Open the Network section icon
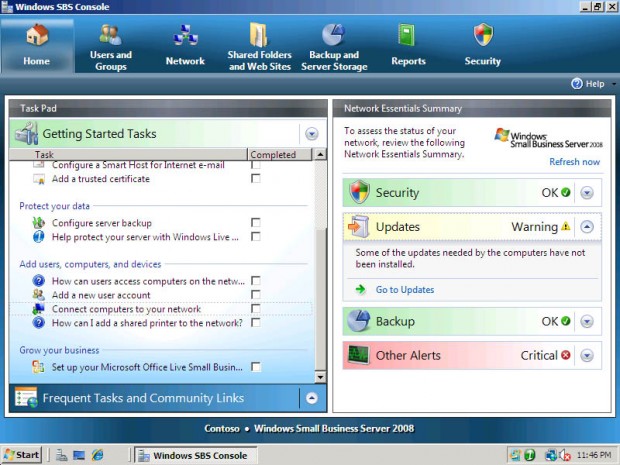620x465 pixels. pyautogui.click(x=185, y=36)
